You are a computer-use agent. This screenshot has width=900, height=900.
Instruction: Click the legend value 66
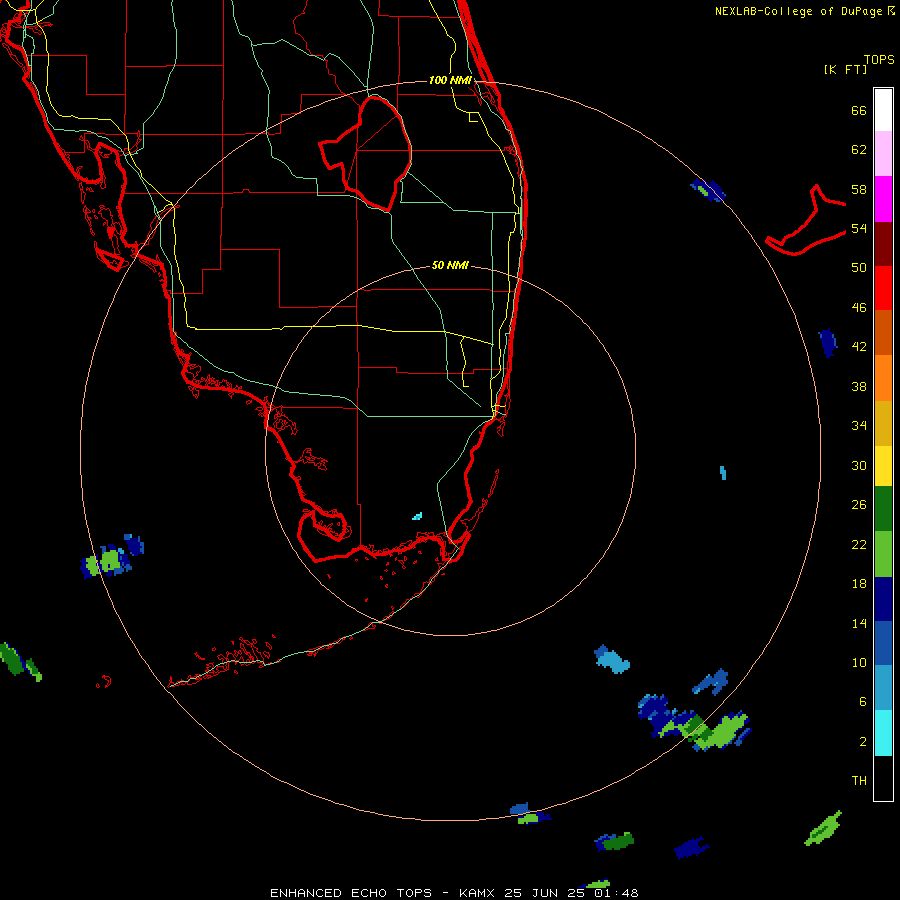859,110
